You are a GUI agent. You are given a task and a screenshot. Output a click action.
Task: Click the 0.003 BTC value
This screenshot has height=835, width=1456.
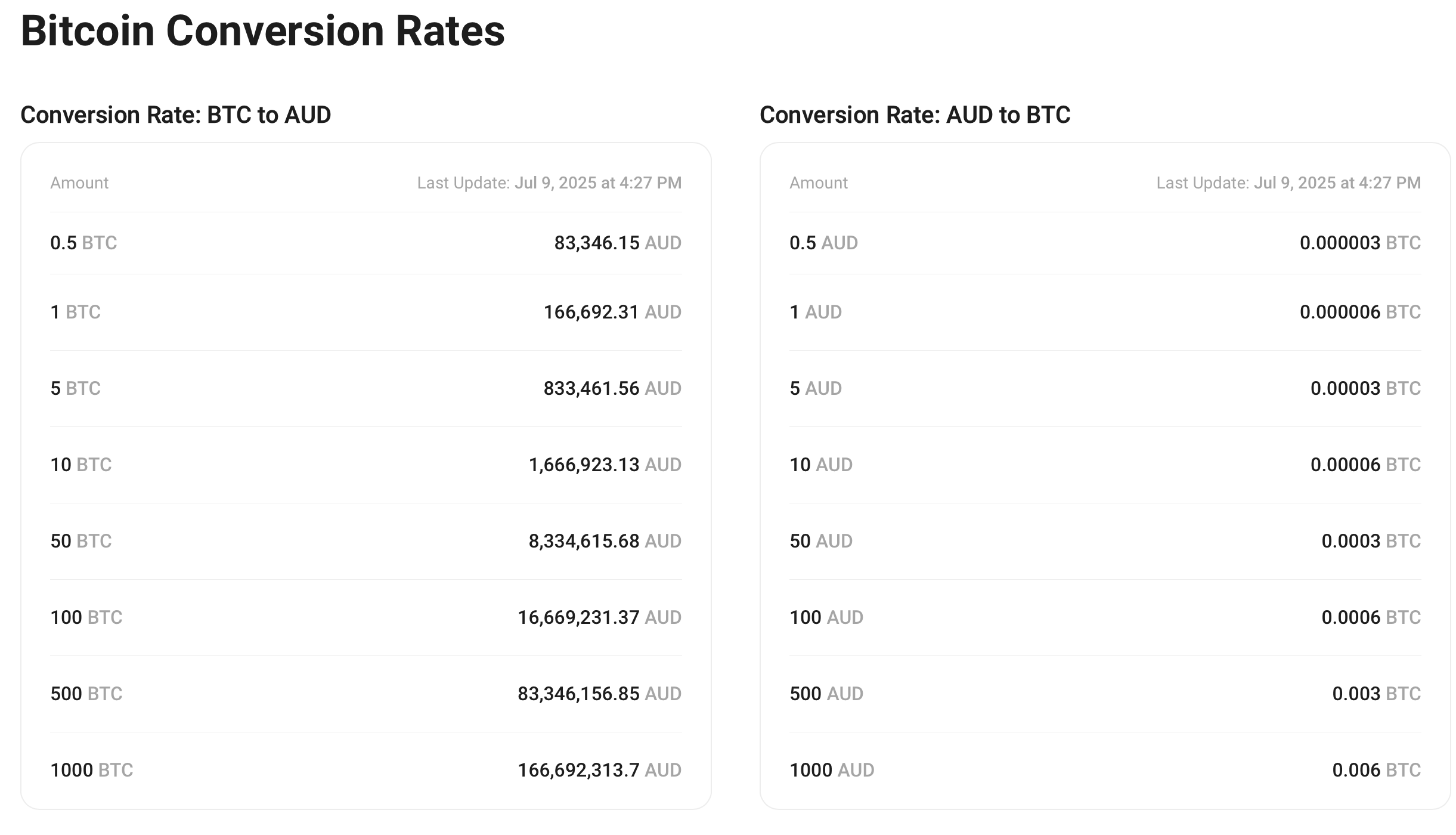tap(1376, 694)
